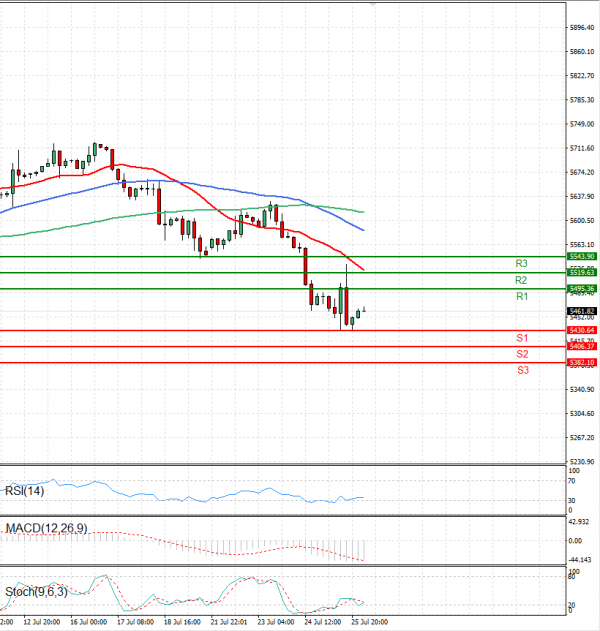The width and height of the screenshot is (600, 631).
Task: Select the current price 5461.82 tag
Action: (582, 311)
